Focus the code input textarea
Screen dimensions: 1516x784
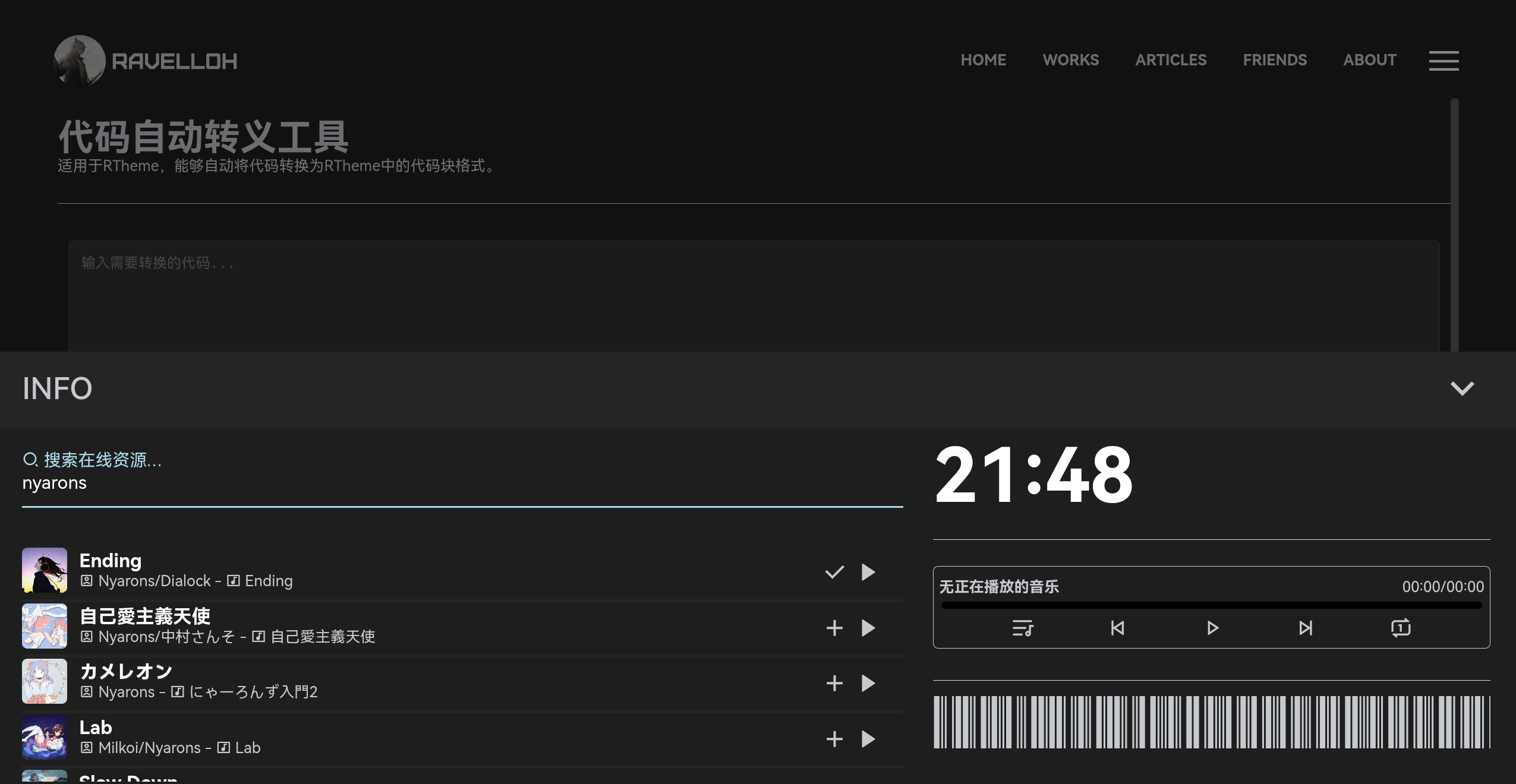[754, 295]
